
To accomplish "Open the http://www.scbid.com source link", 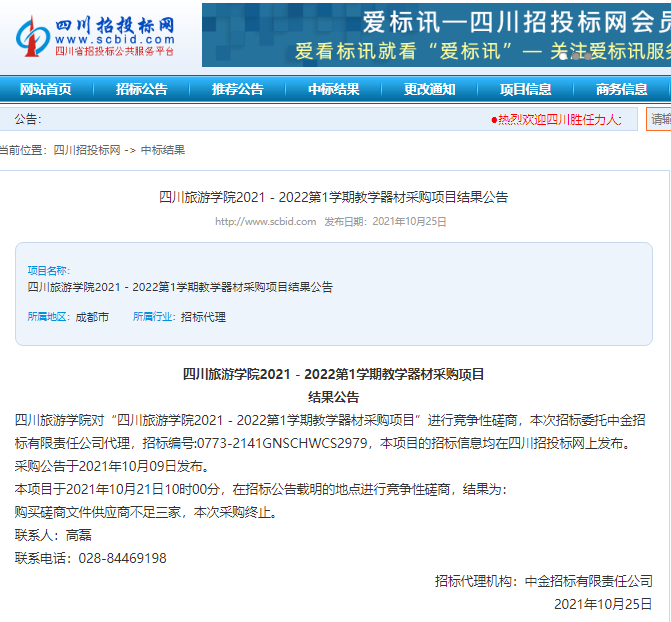I will tap(265, 221).
